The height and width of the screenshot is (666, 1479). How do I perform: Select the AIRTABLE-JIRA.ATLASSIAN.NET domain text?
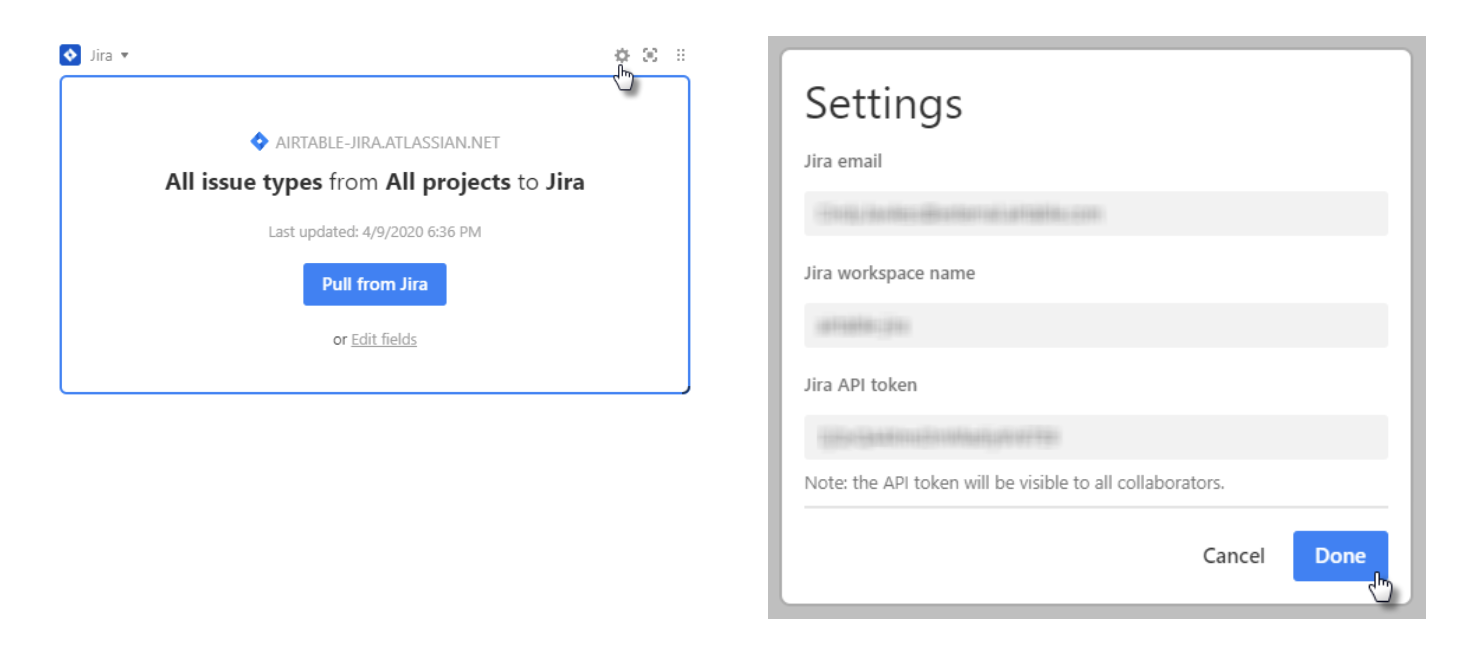[x=388, y=143]
